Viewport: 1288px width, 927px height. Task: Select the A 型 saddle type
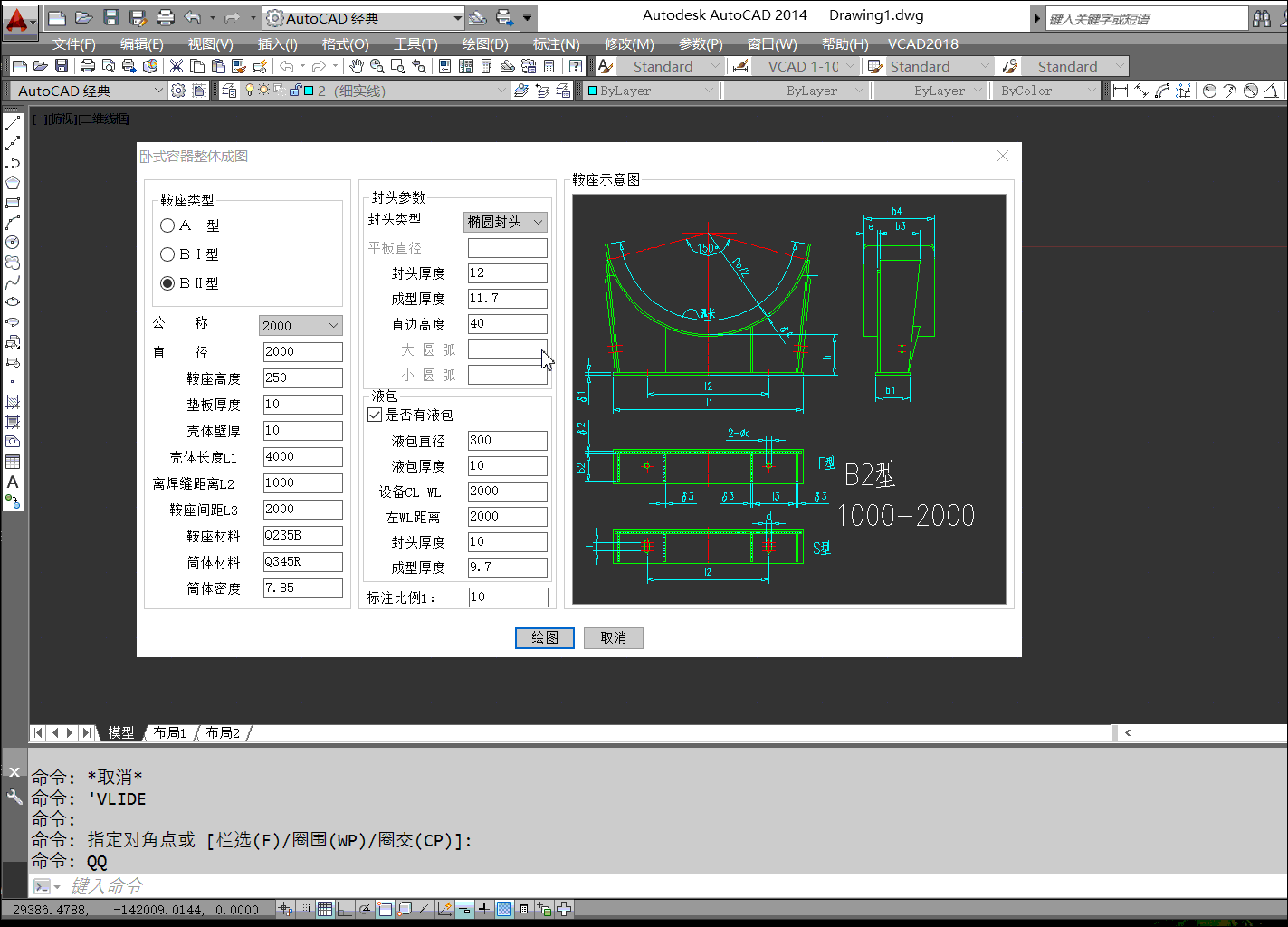167,225
